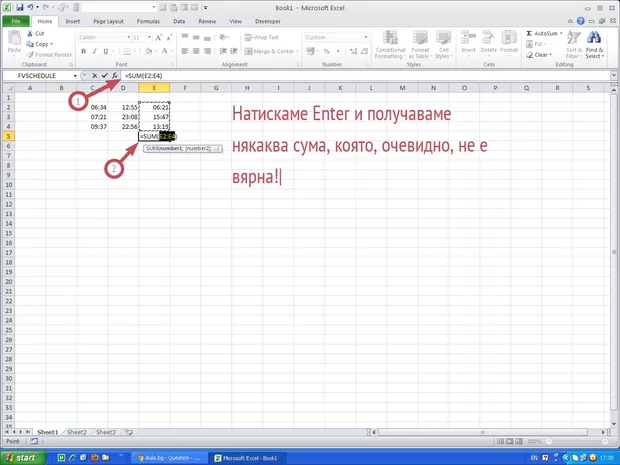Switch to Aula.bg taskbar window
Viewport: 620px width, 465px height.
(168, 458)
